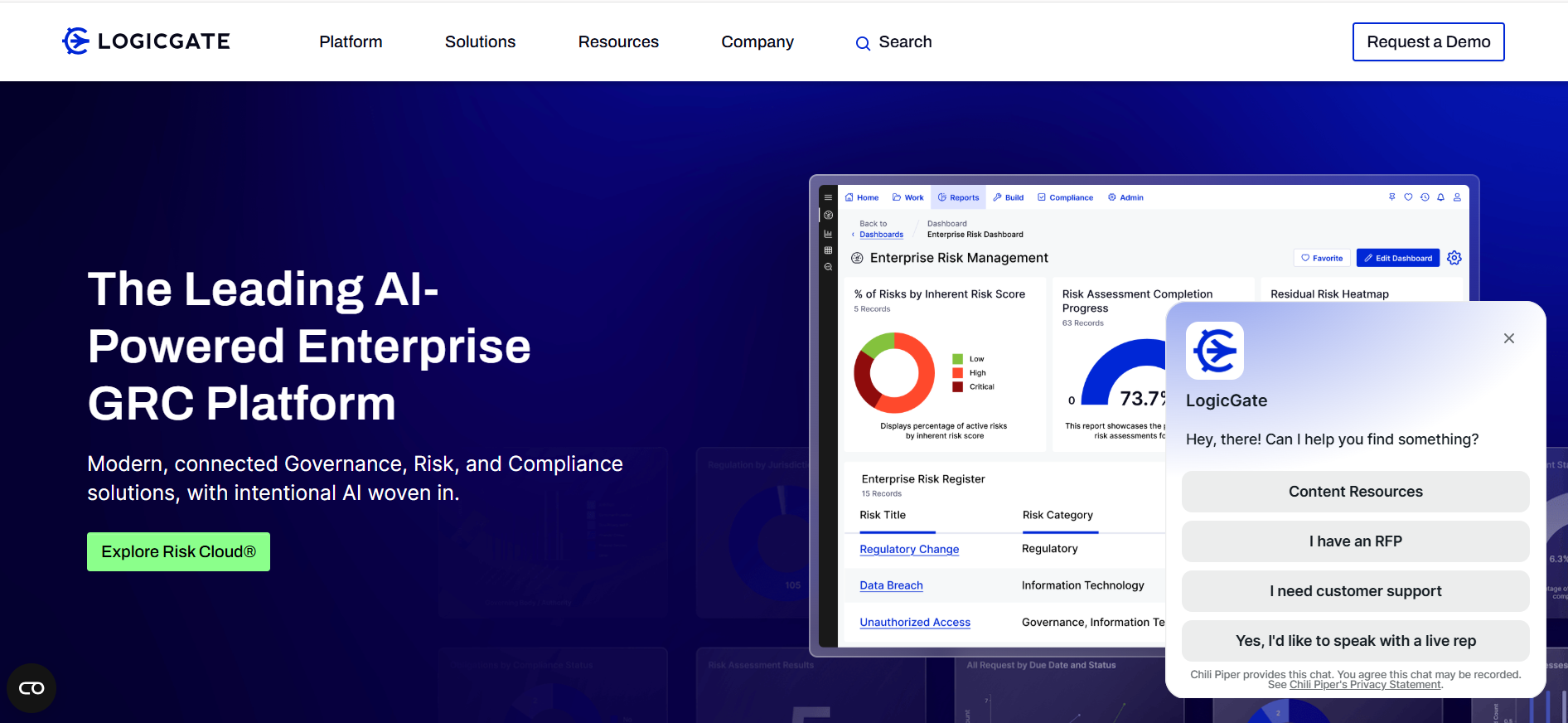Choose to speak with a live rep
Screen dimensions: 1568x723
[x=1356, y=641]
